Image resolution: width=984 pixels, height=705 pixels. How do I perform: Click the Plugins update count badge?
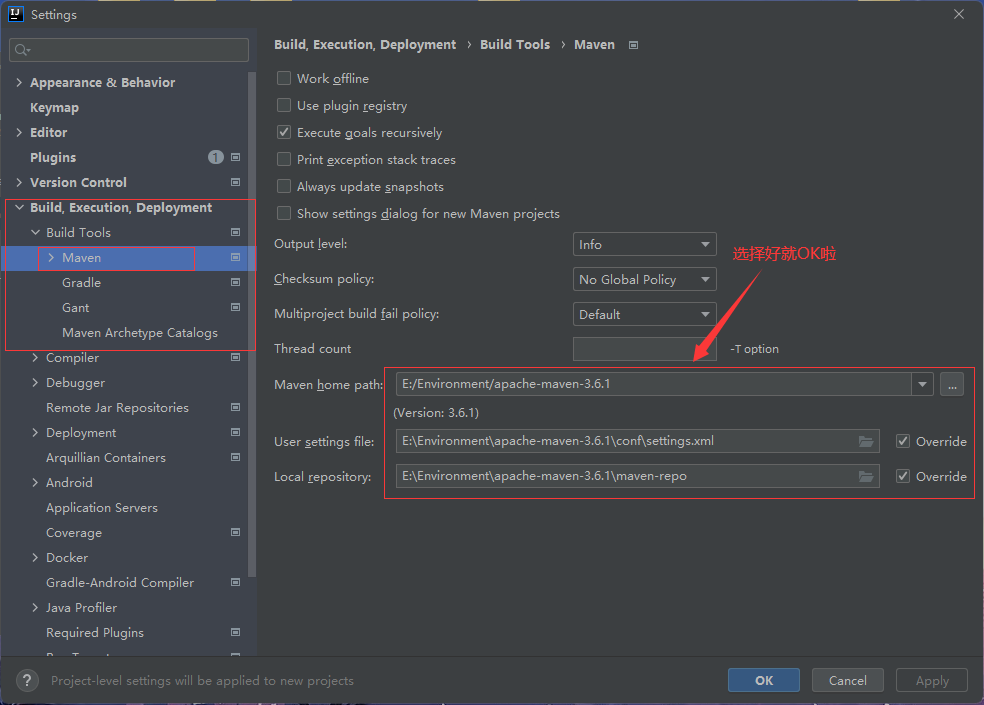(216, 157)
